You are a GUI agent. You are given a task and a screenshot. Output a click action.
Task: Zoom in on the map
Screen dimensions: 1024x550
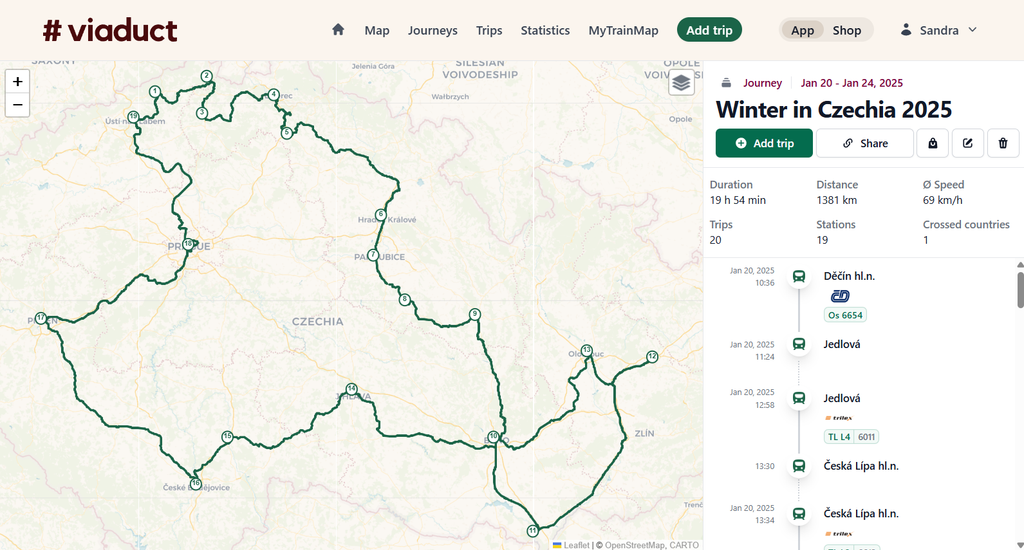coord(18,82)
